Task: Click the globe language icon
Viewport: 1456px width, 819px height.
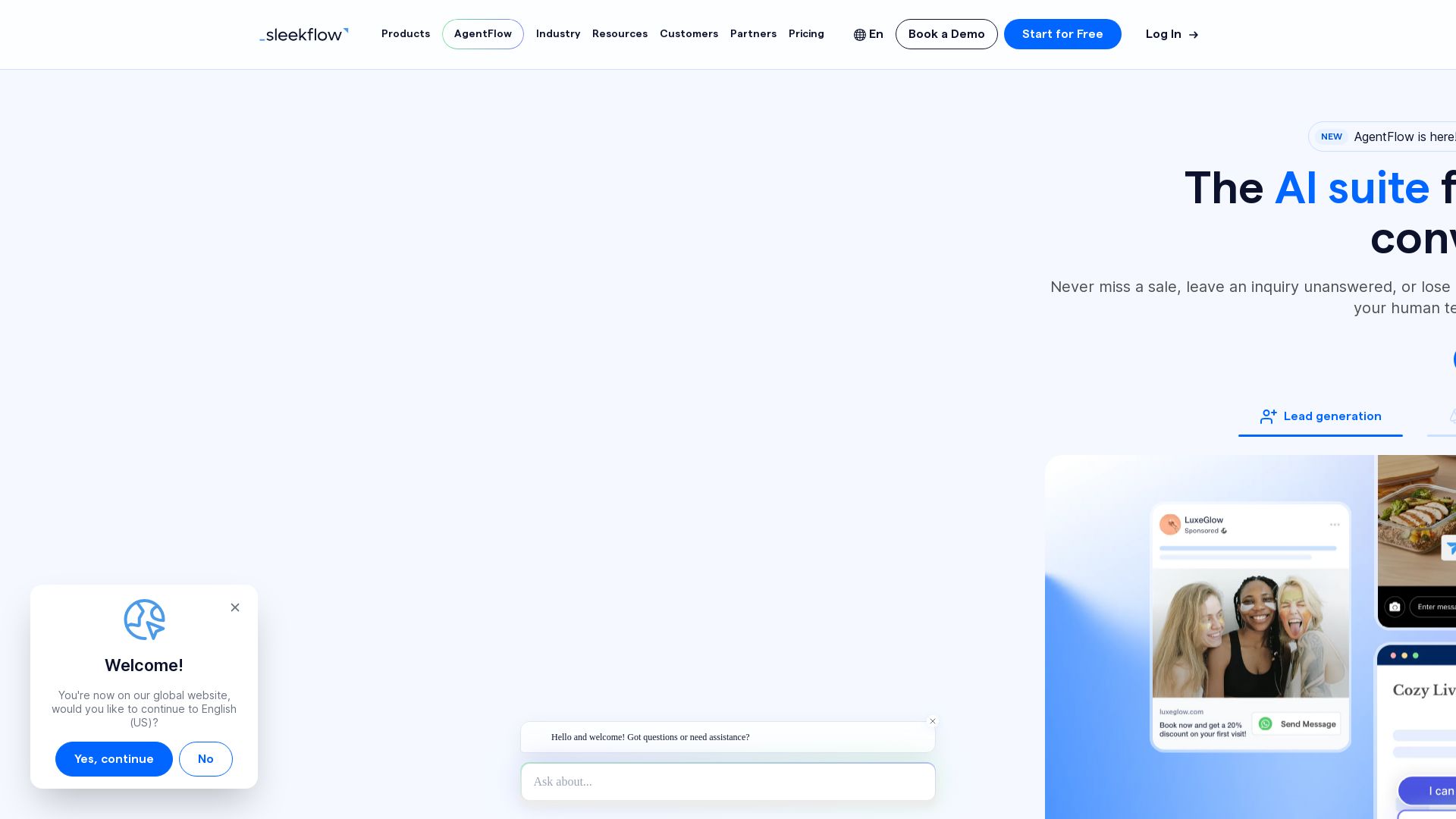Action: tap(860, 35)
